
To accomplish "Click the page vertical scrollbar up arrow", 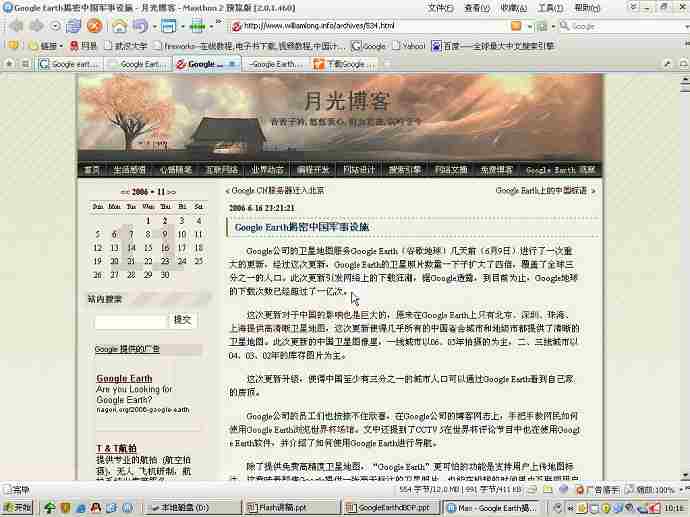I will click(684, 81).
